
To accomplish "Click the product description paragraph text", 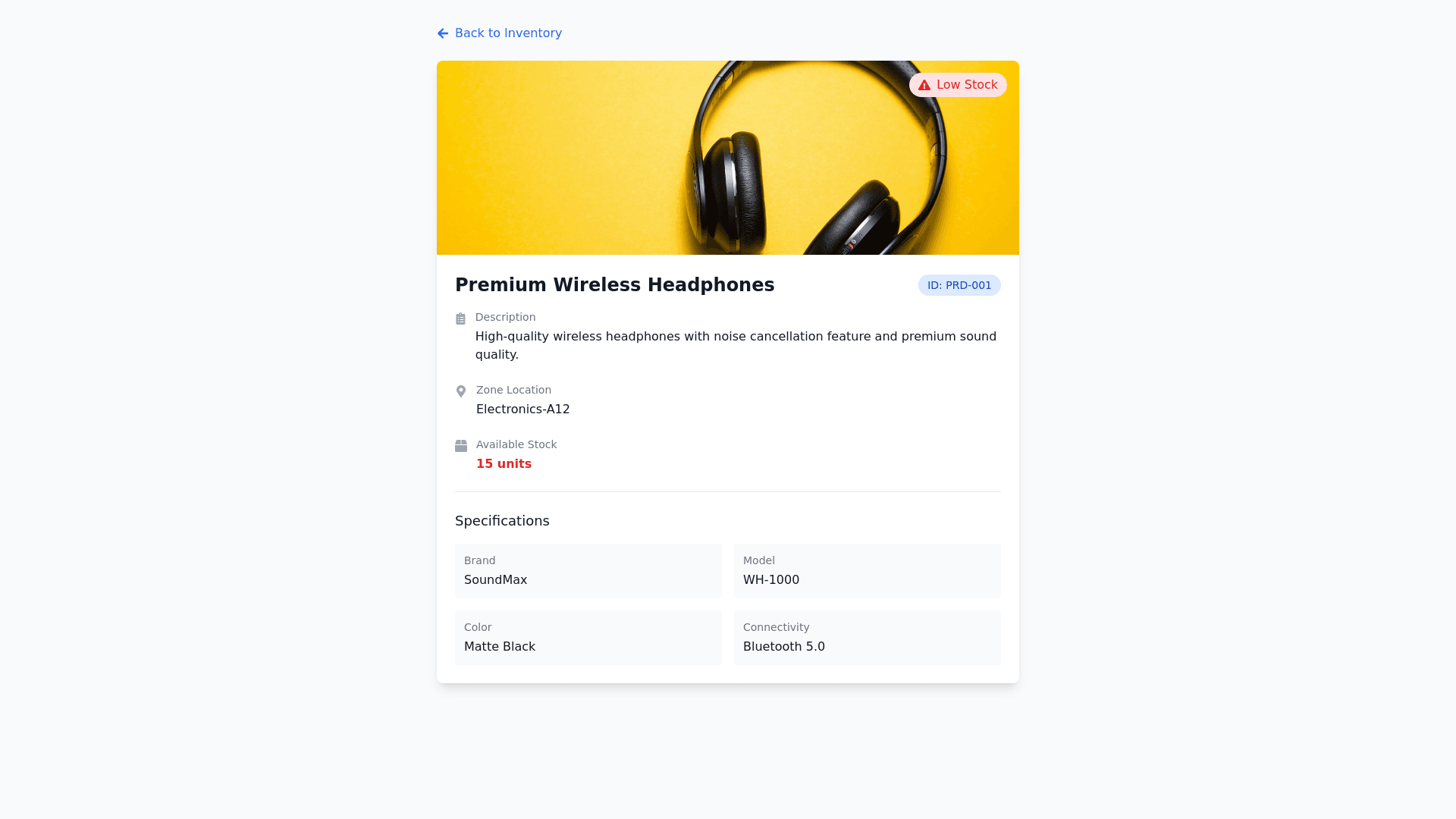I will point(736,345).
